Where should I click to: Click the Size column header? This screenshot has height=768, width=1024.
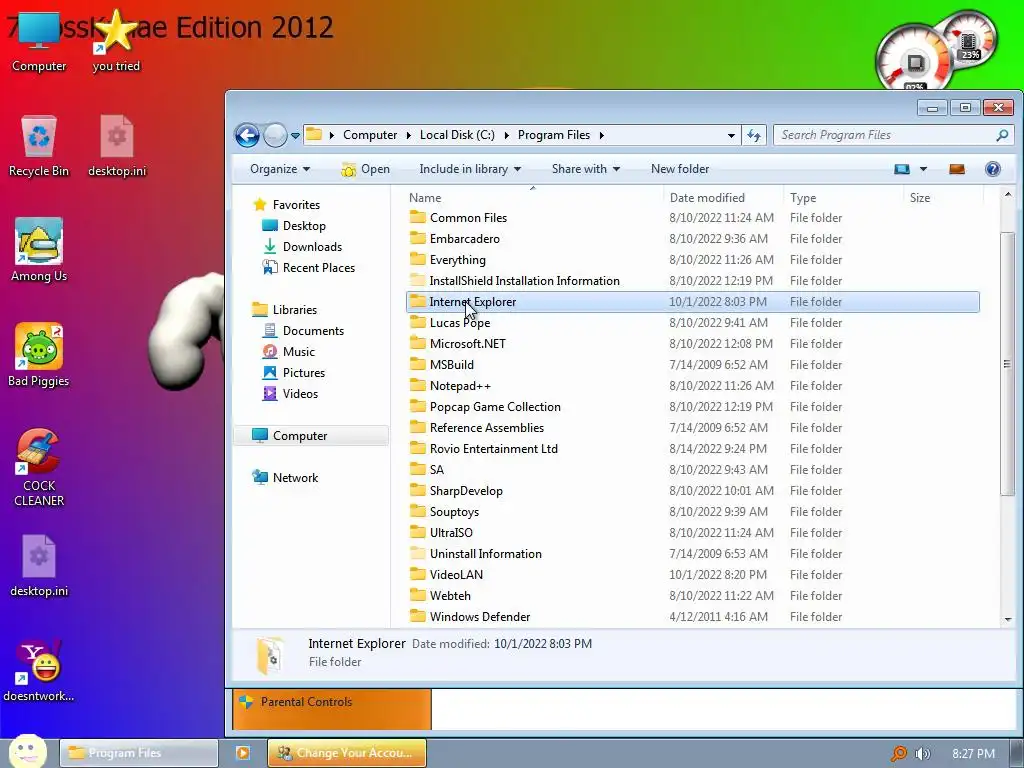pyautogui.click(x=943, y=198)
